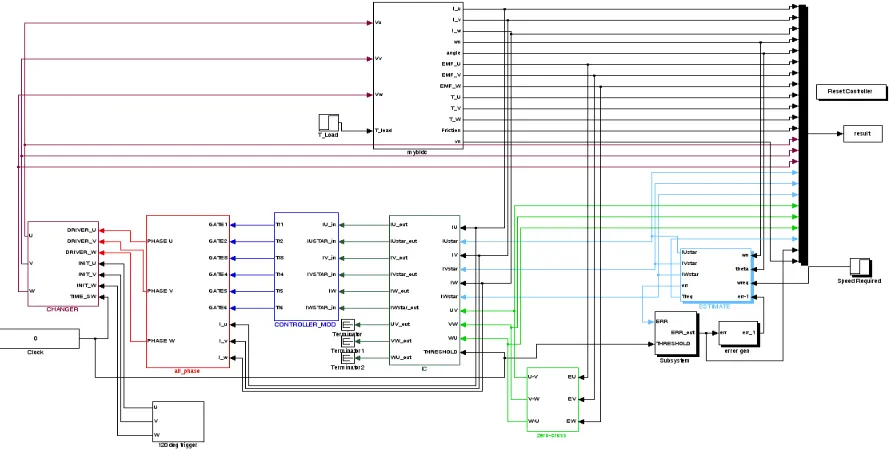Click the T_W output port of mybldc
This screenshot has height=450, width=890.
456,119
